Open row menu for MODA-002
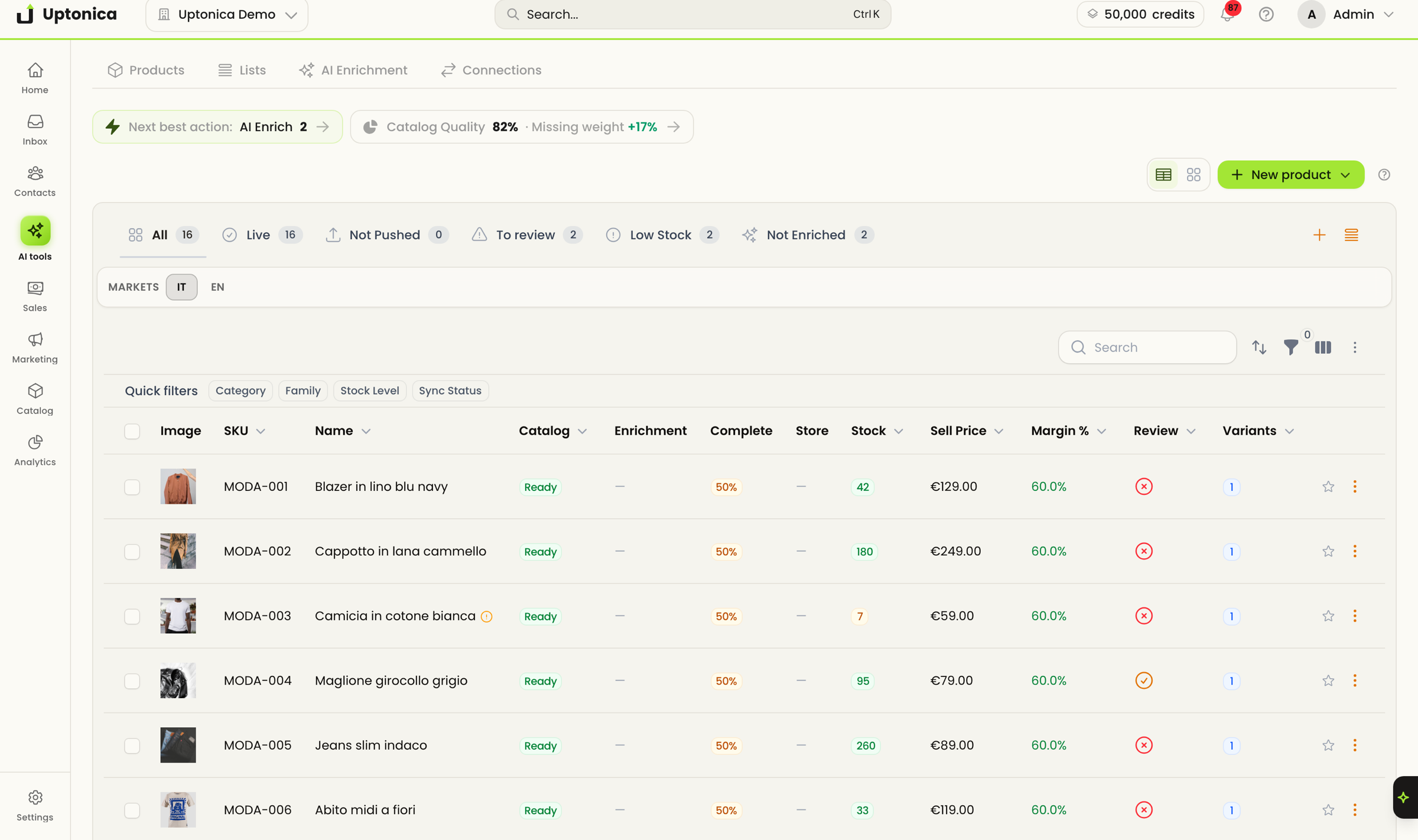Viewport: 1418px width, 840px height. tap(1355, 551)
